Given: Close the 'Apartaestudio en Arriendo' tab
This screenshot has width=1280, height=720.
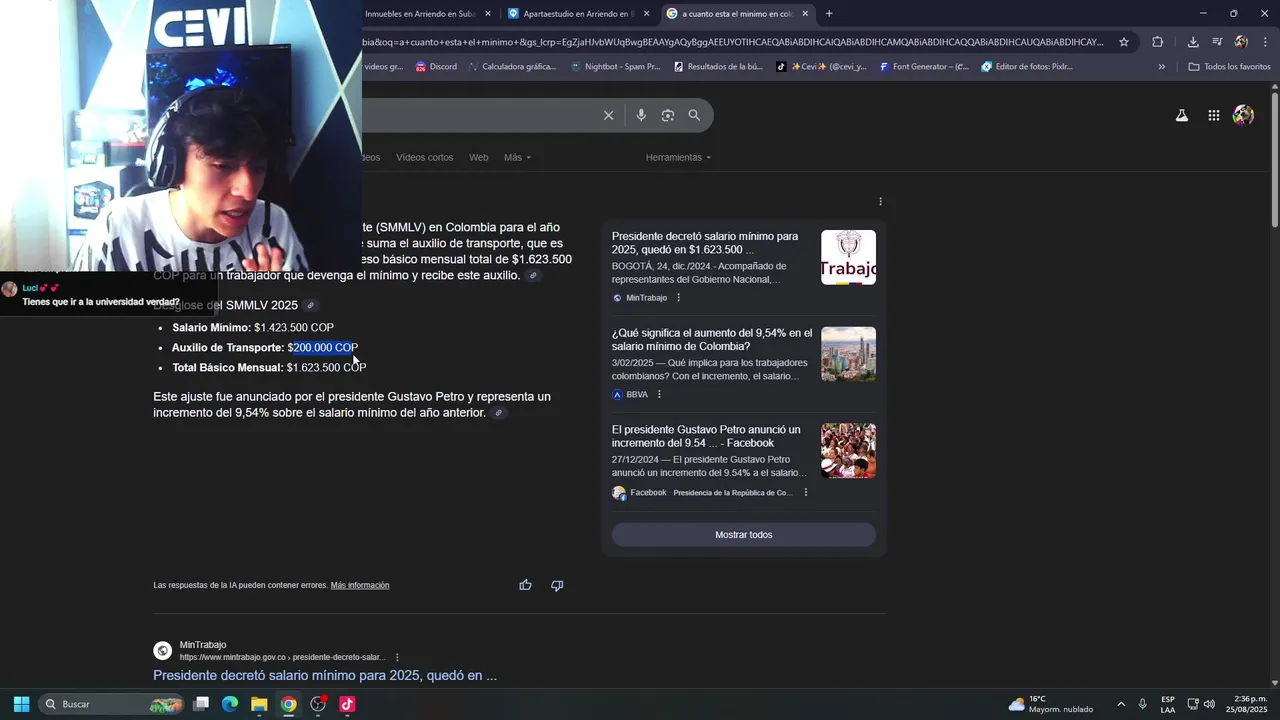Looking at the screenshot, I should click(646, 14).
